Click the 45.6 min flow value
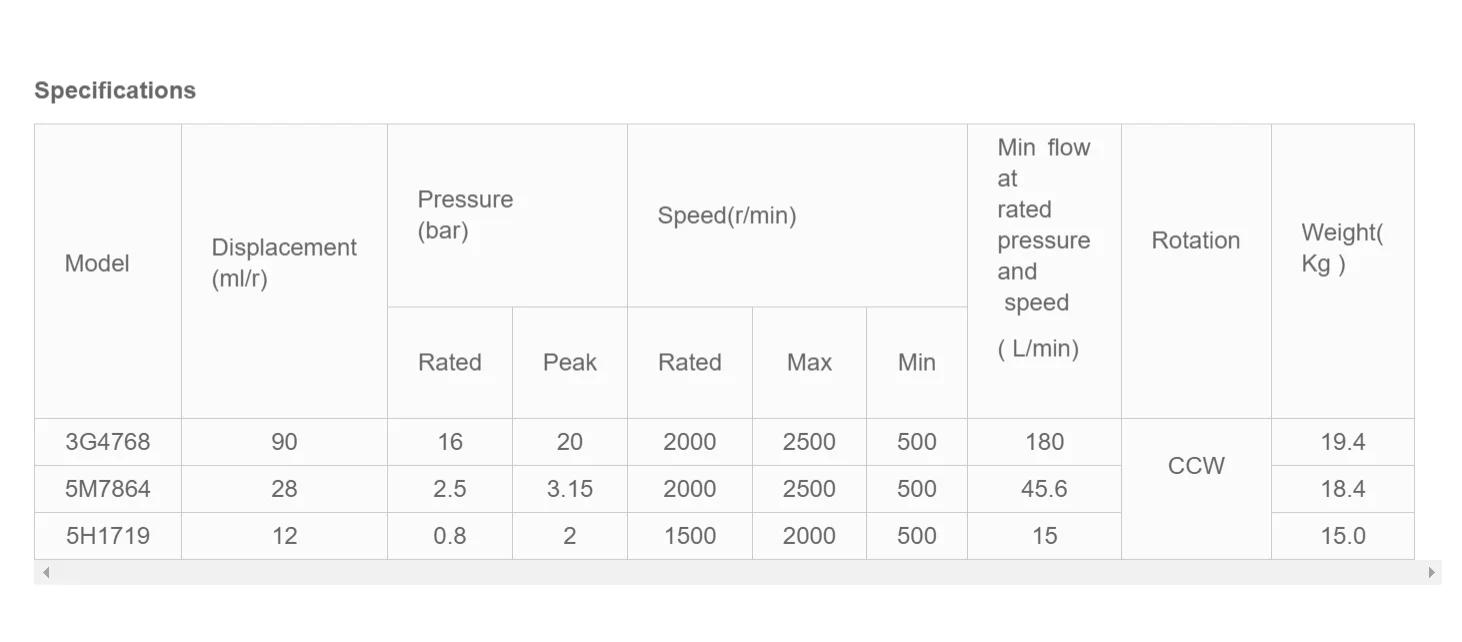Image resolution: width=1462 pixels, height=642 pixels. point(1044,489)
